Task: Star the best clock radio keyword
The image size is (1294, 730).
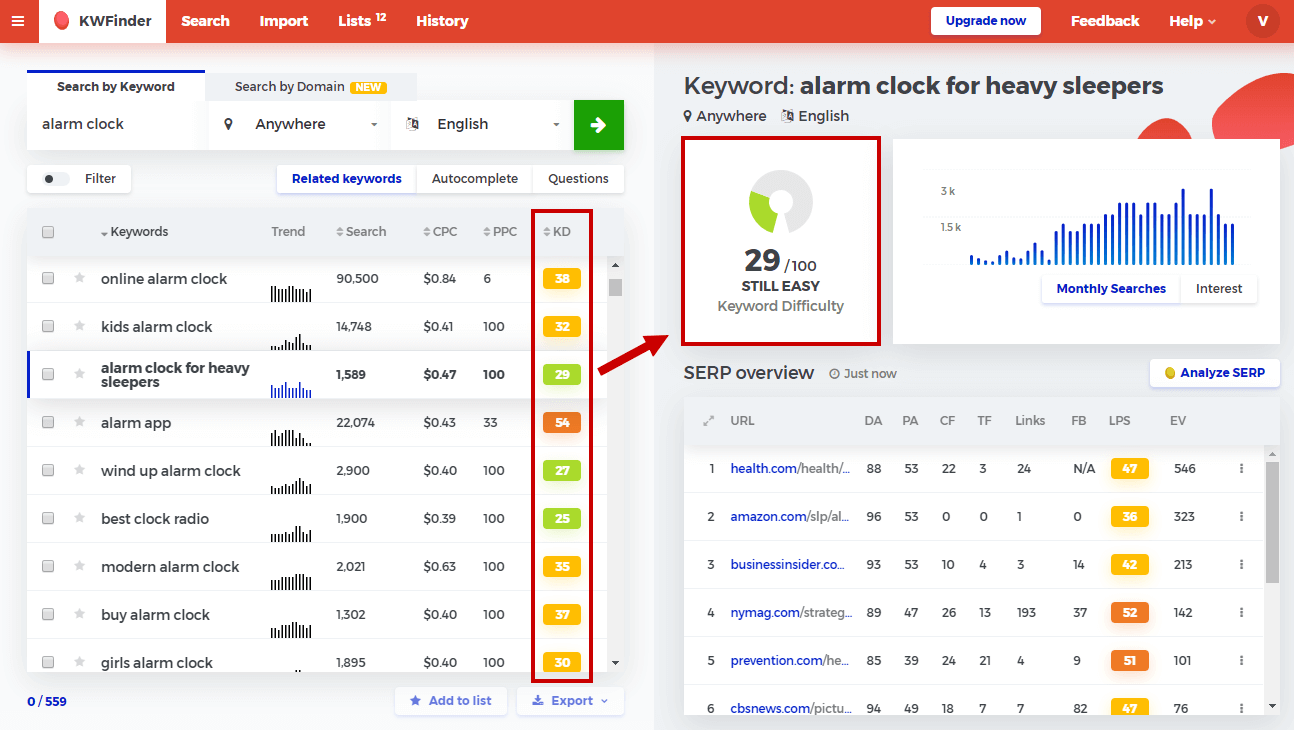Action: tap(79, 518)
